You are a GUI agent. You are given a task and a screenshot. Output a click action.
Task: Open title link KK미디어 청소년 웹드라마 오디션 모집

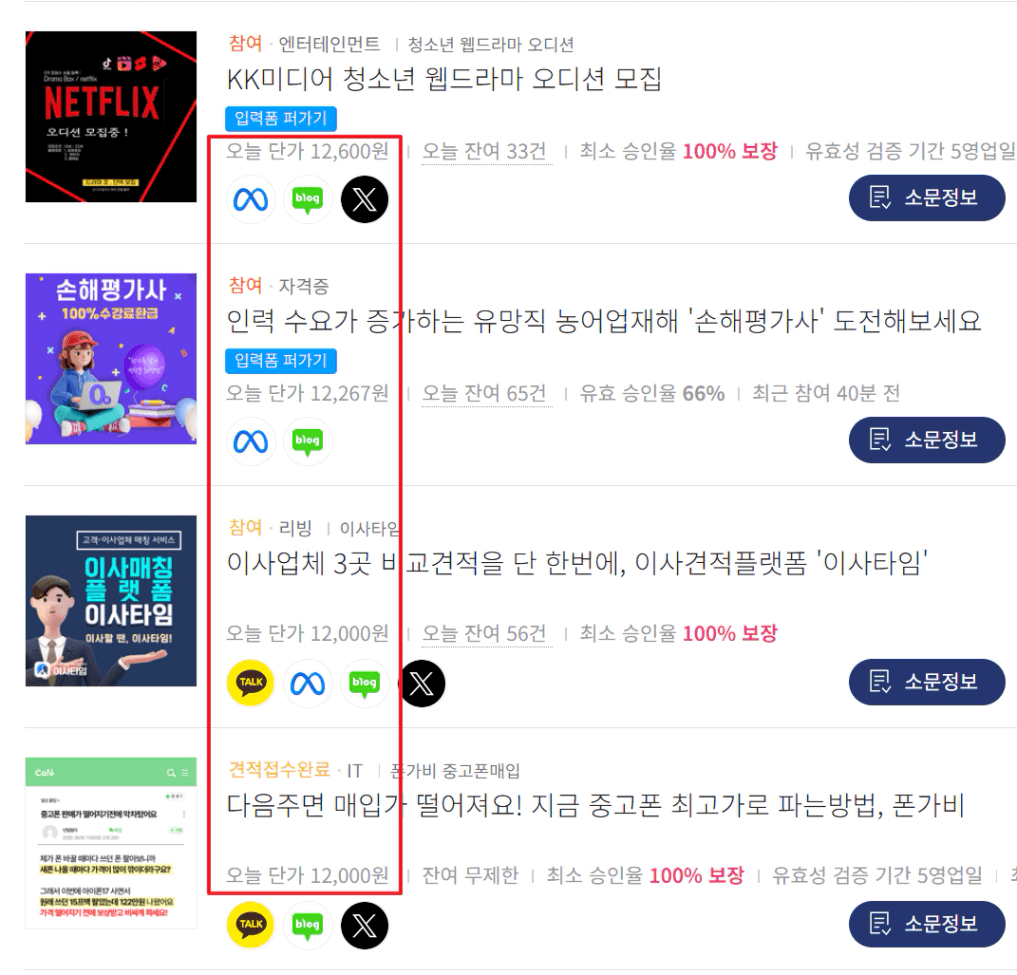444,79
